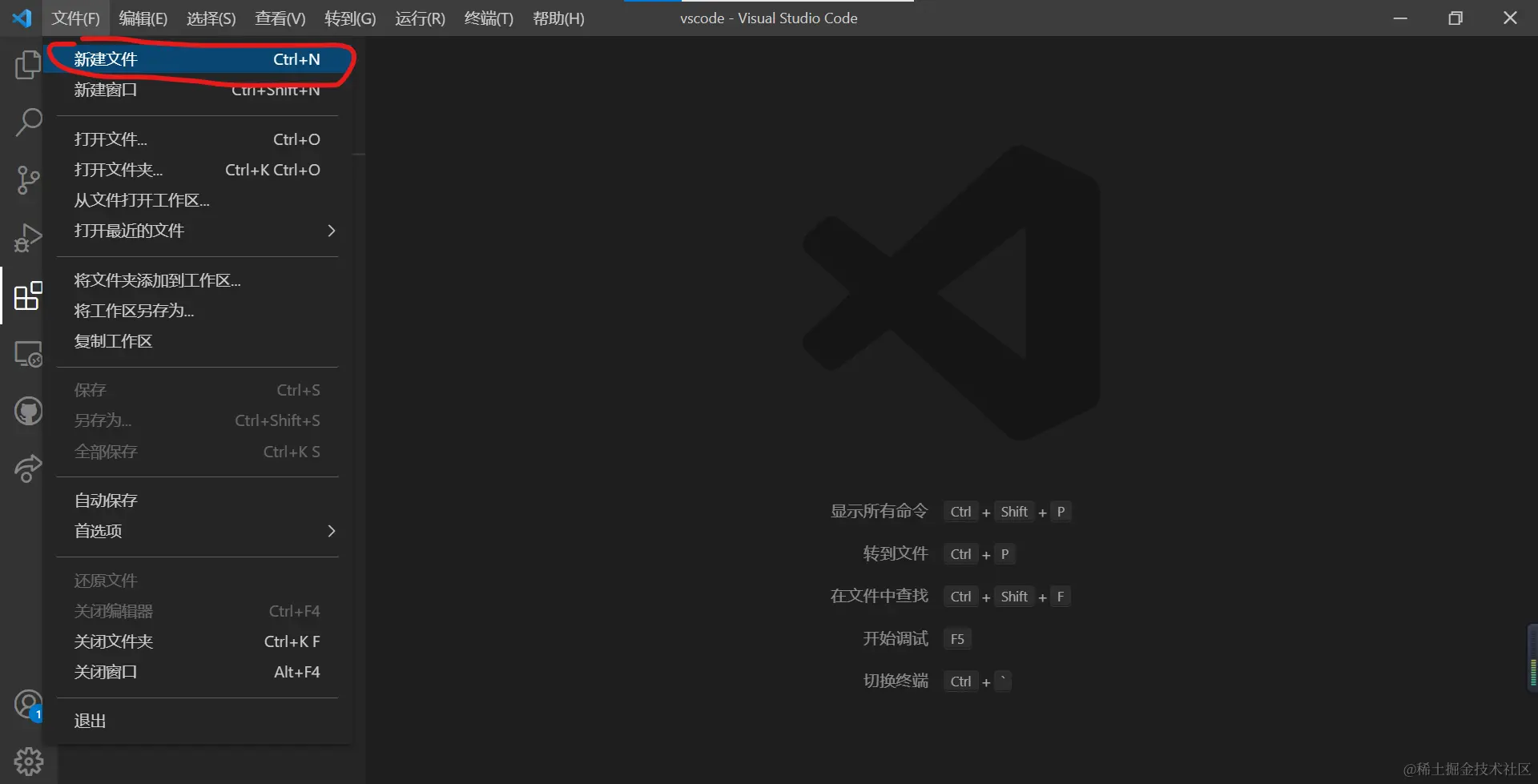
Task: Enable 自动保存 (Auto Save)
Action: pyautogui.click(x=105, y=500)
